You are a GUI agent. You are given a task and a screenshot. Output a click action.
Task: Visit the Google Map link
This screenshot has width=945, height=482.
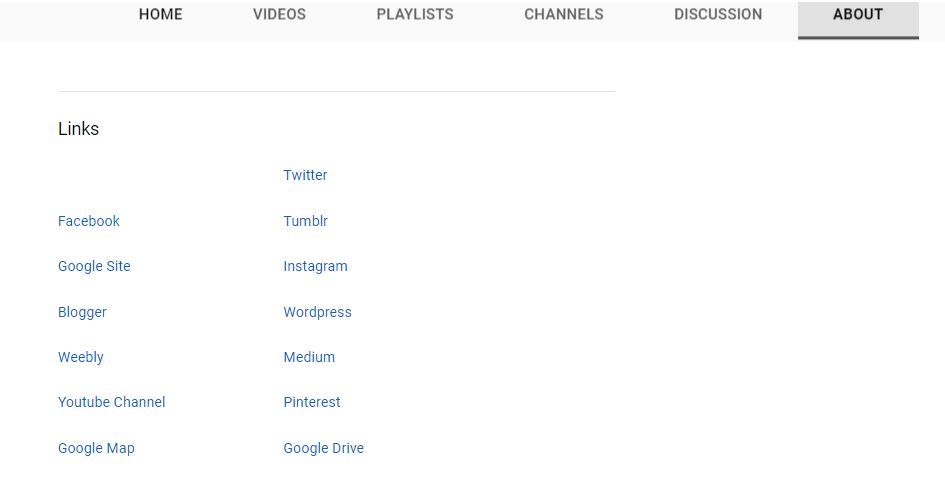pos(96,448)
